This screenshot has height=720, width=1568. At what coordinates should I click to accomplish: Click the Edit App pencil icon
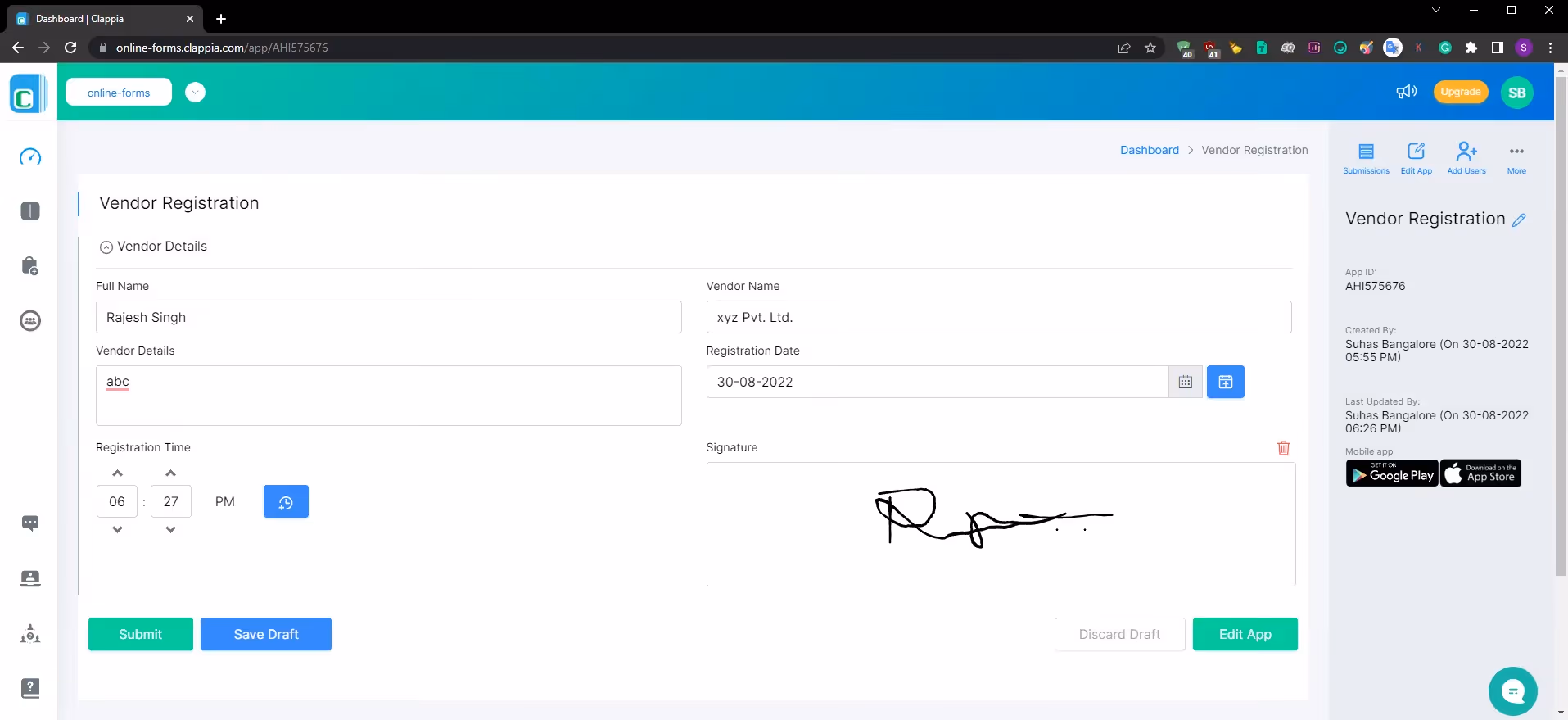1417,158
